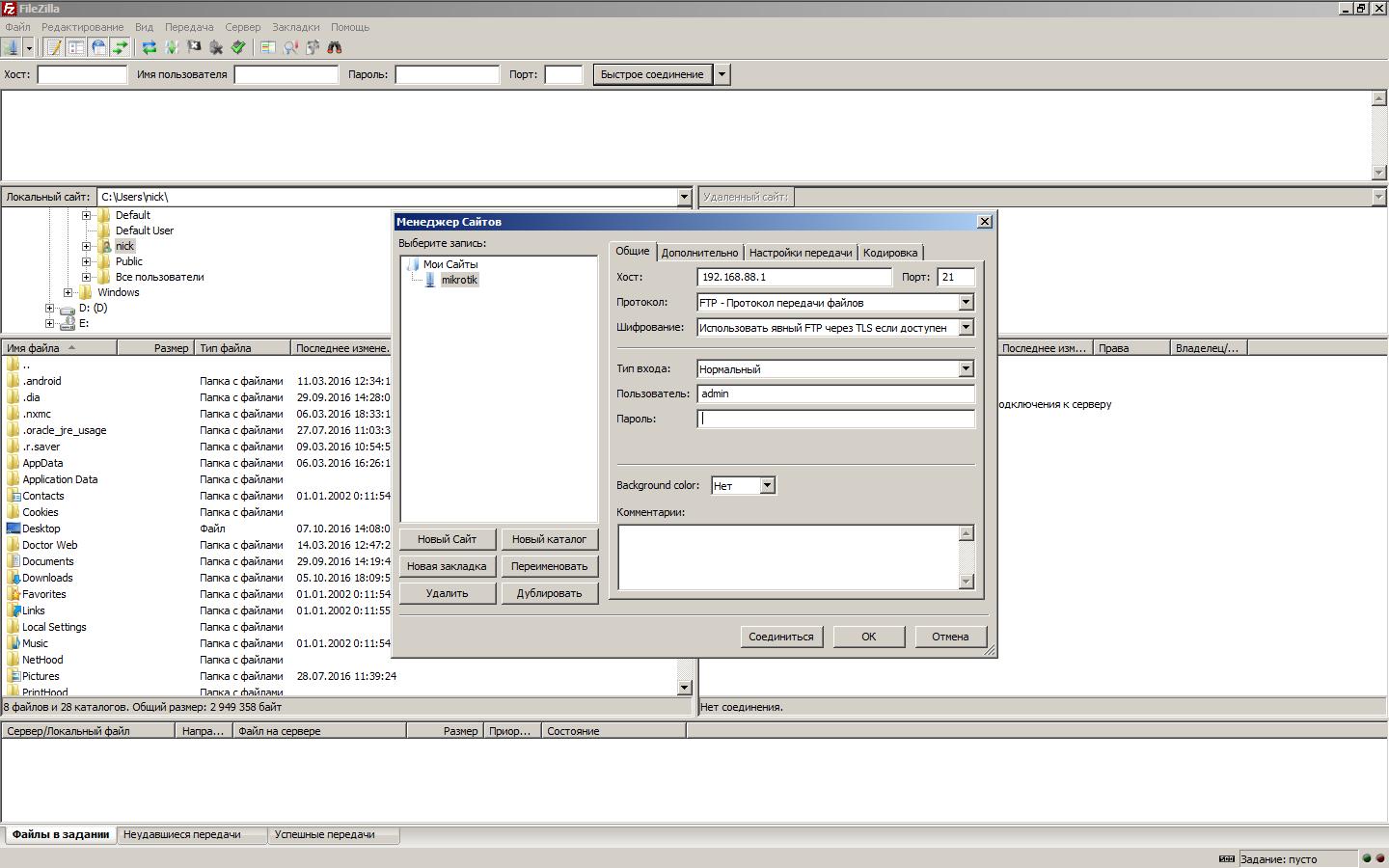The image size is (1389, 868).
Task: Click the Новый каталог button
Action: tap(549, 539)
